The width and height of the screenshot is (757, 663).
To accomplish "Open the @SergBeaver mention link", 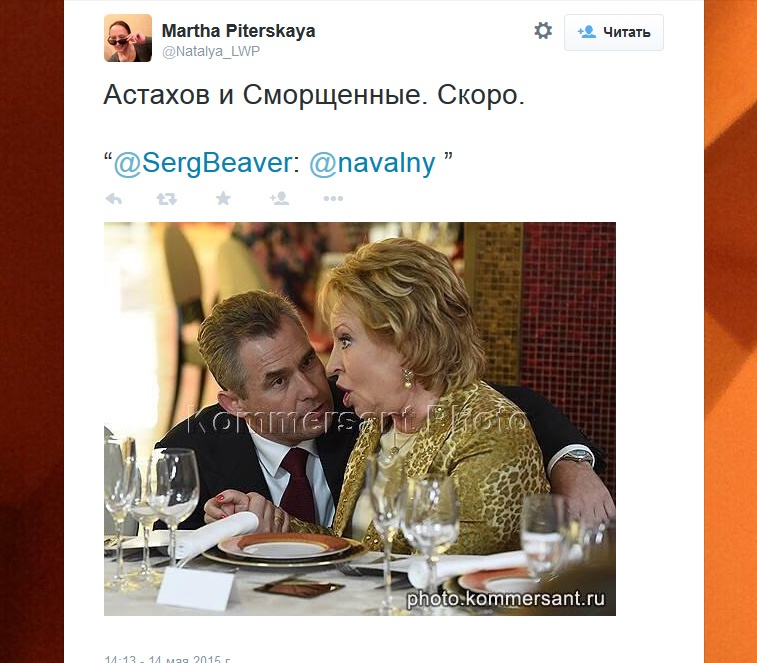I will click(x=203, y=163).
